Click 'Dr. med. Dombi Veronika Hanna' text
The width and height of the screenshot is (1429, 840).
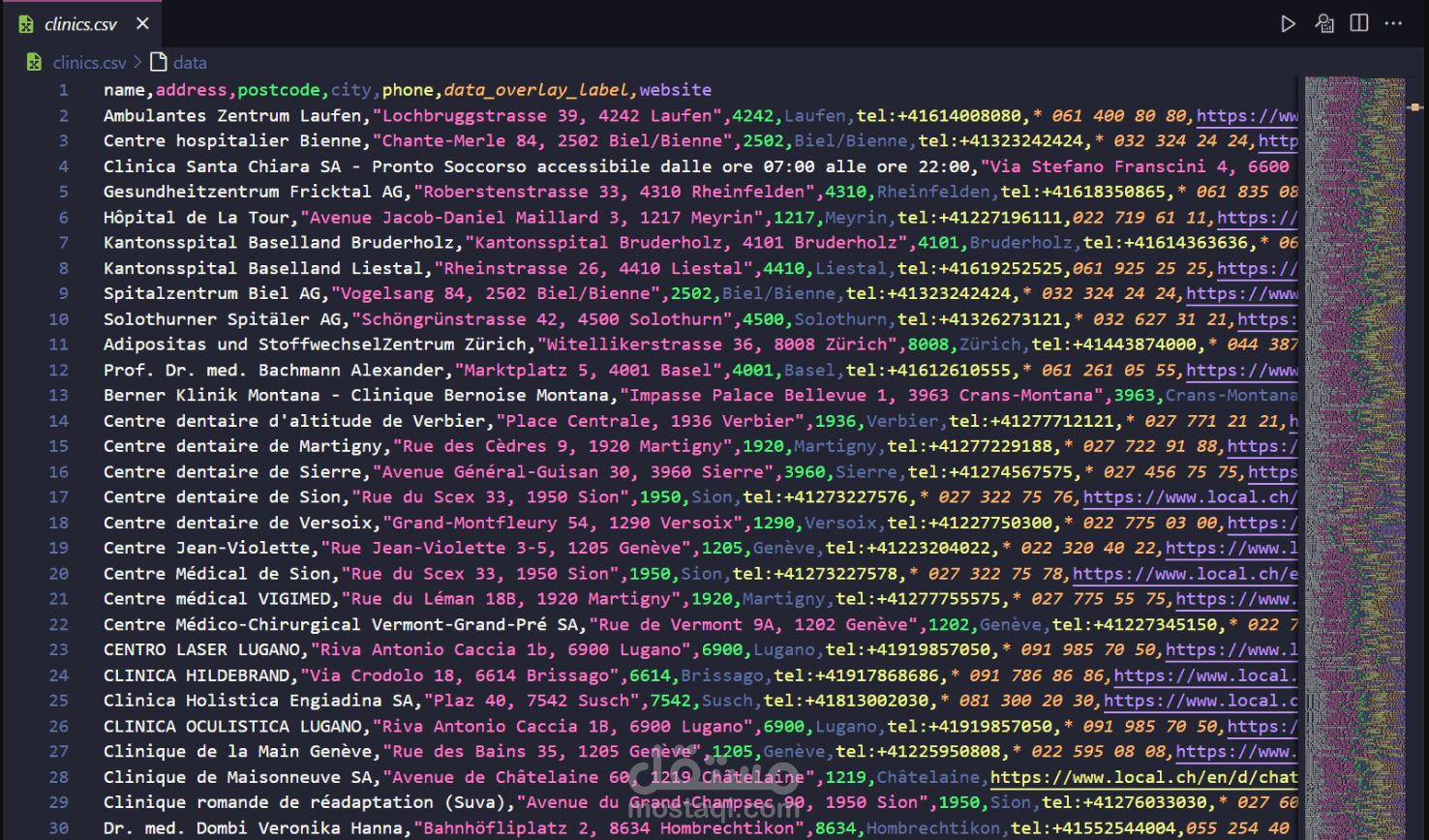[253, 828]
